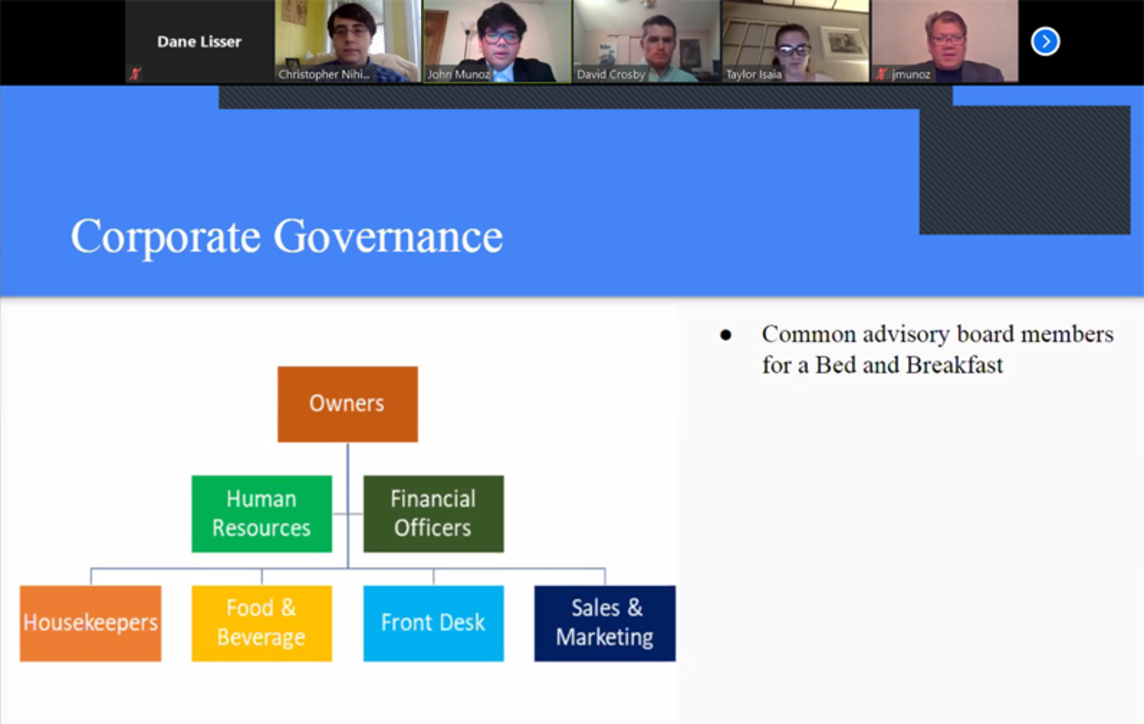This screenshot has width=1144, height=724.
Task: Click the navy Sales & Marketing box
Action: (x=604, y=623)
